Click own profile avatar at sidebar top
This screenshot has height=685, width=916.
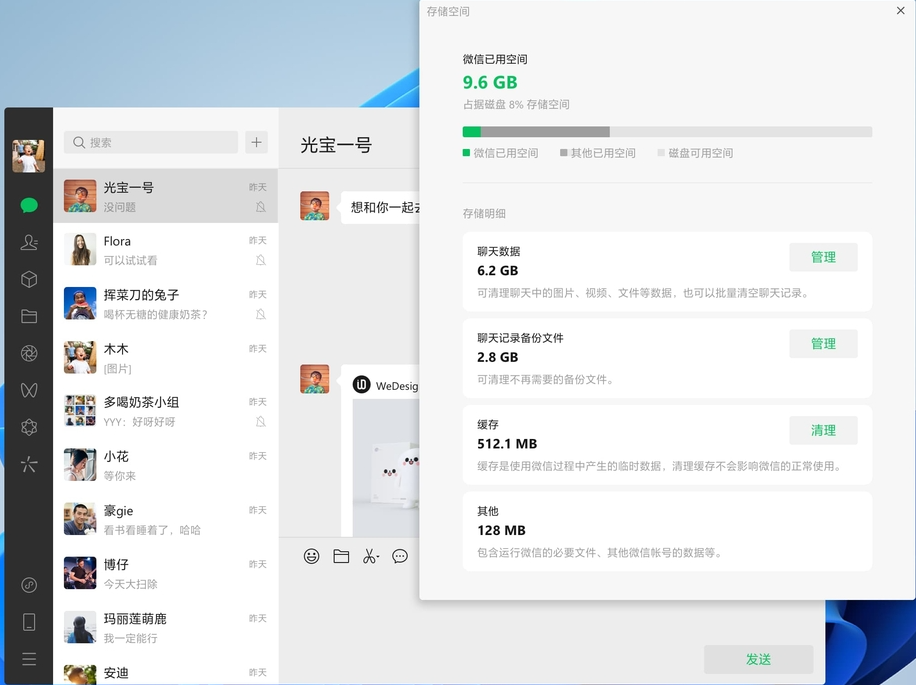[x=29, y=156]
